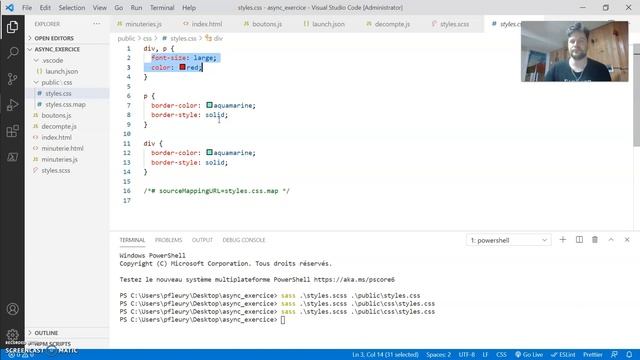
Task: Switch to styles.scss editor tab
Action: tap(450, 24)
